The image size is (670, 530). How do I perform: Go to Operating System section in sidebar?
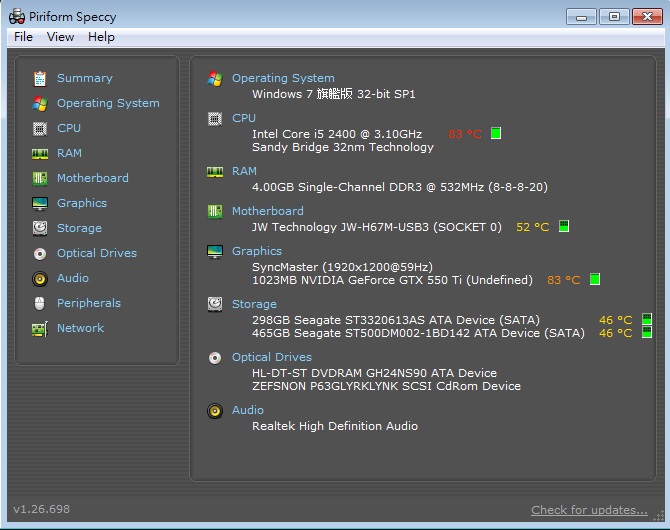[108, 103]
